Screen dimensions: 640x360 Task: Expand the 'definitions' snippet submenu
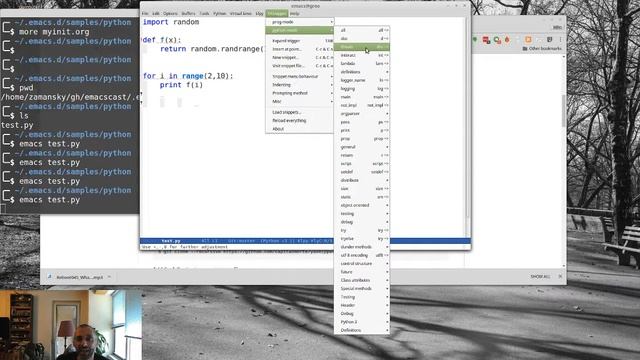tap(362, 72)
